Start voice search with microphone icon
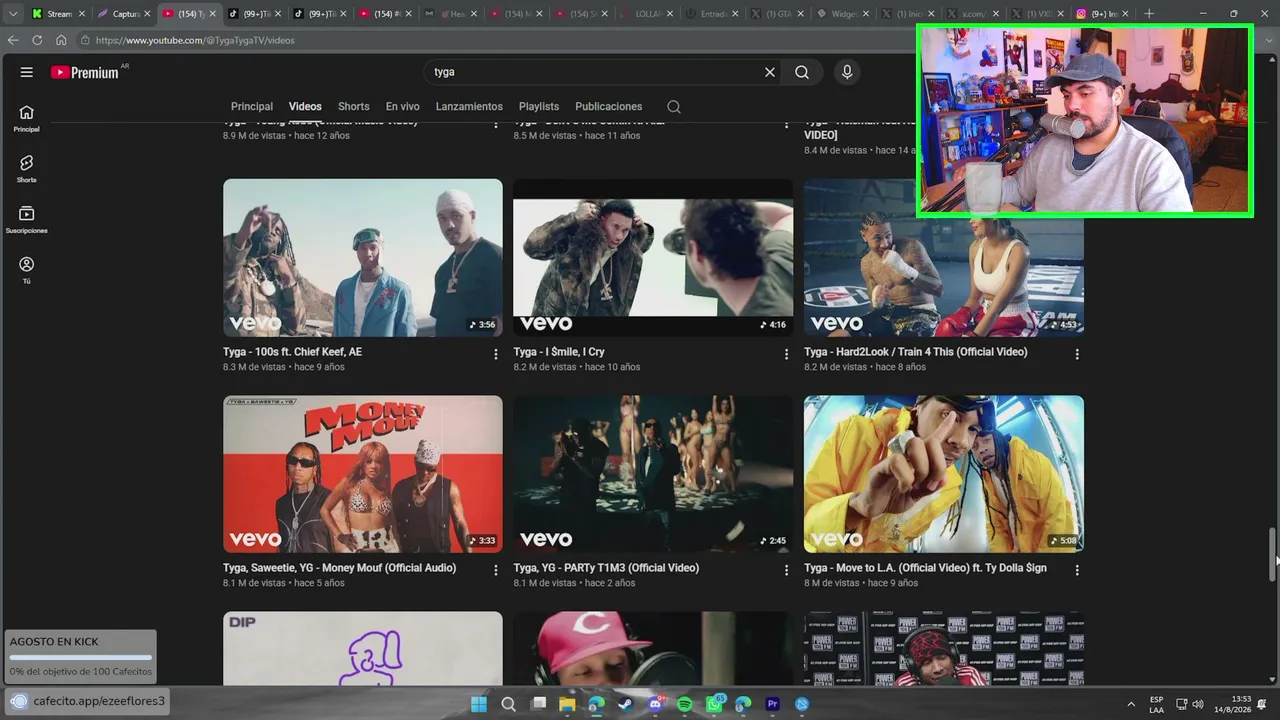This screenshot has width=1280, height=720. click(x=847, y=72)
